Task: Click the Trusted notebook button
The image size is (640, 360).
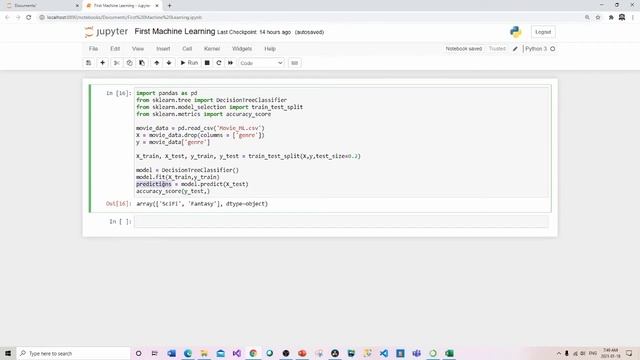Action: (x=497, y=49)
